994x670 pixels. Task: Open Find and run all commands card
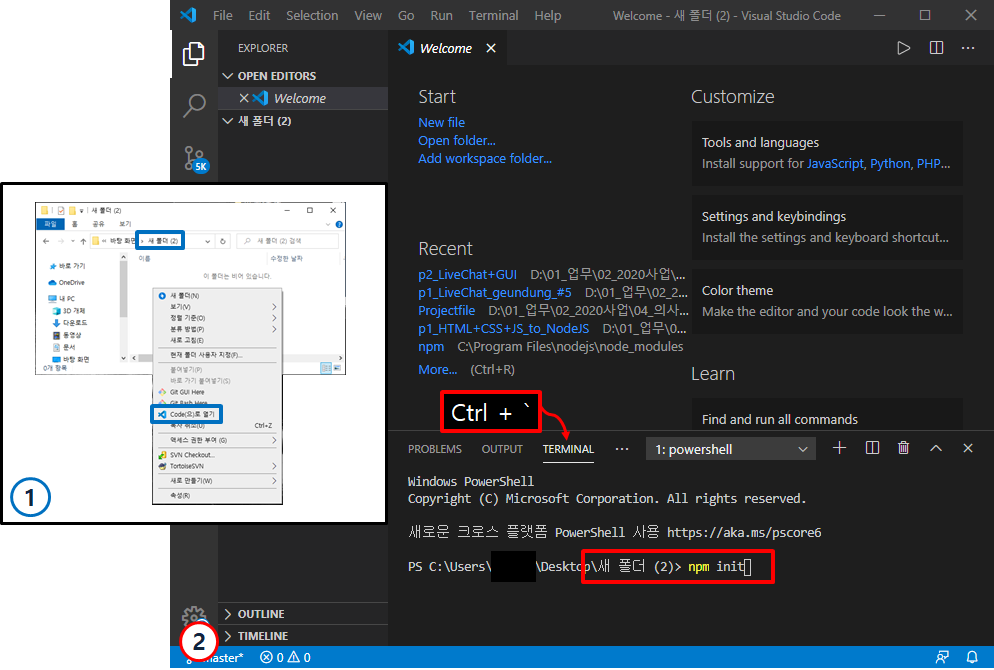click(827, 415)
